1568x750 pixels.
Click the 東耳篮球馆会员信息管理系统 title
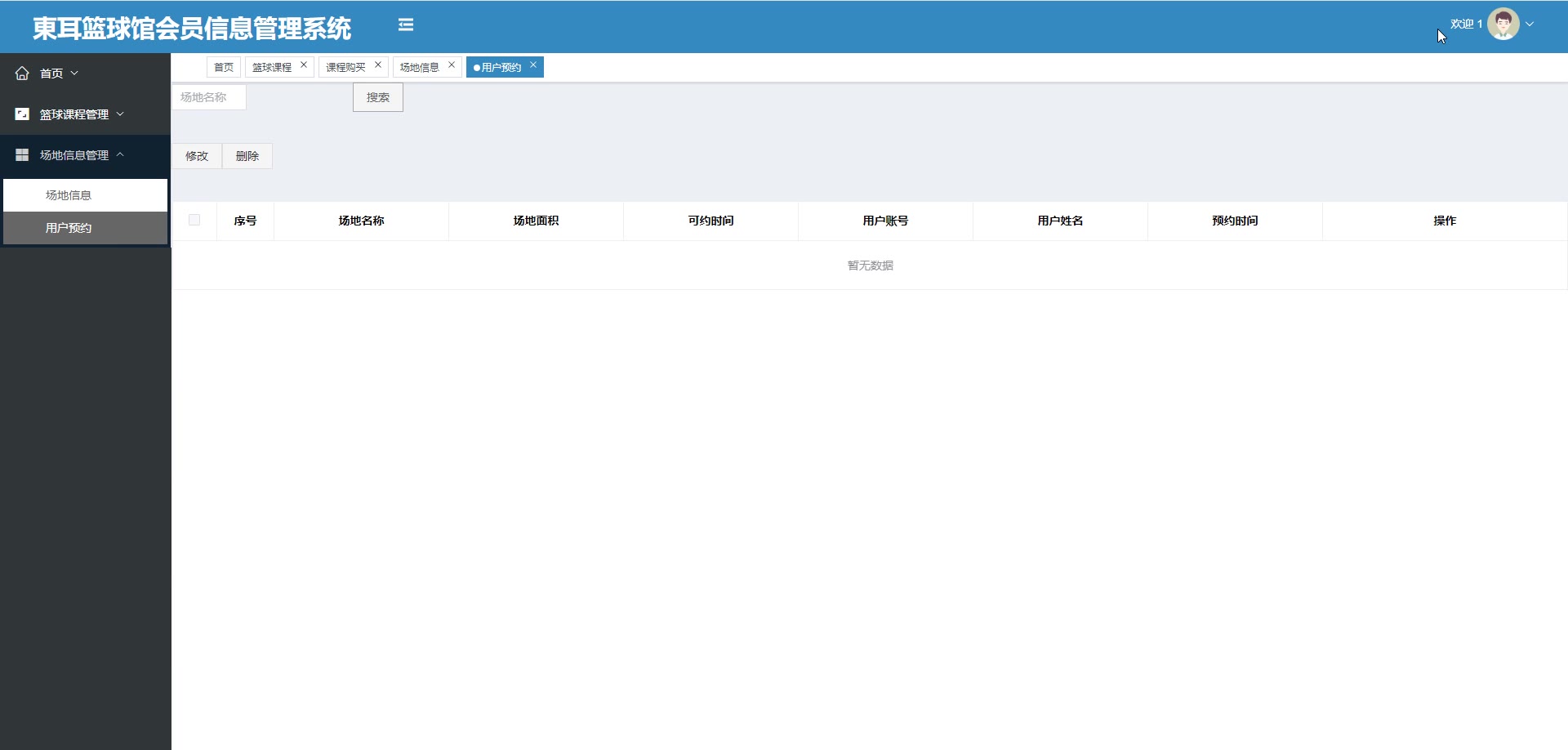coord(192,29)
